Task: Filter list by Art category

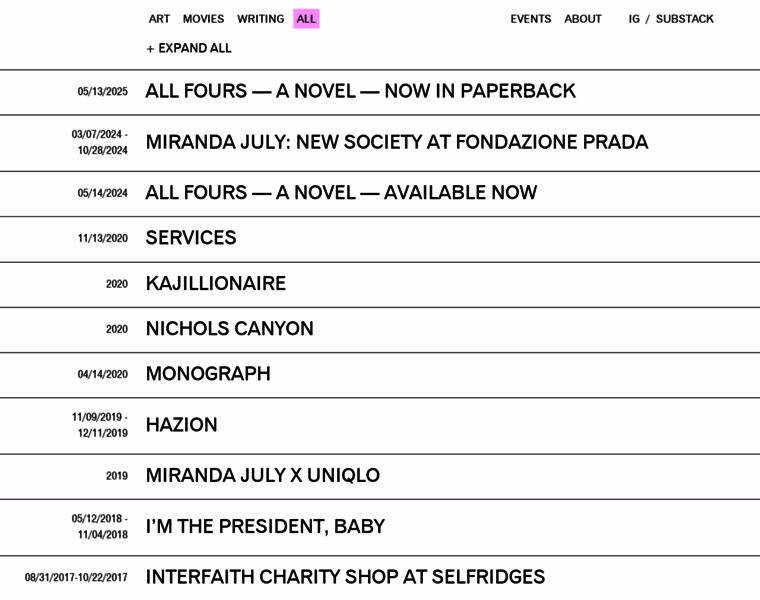Action: click(159, 19)
